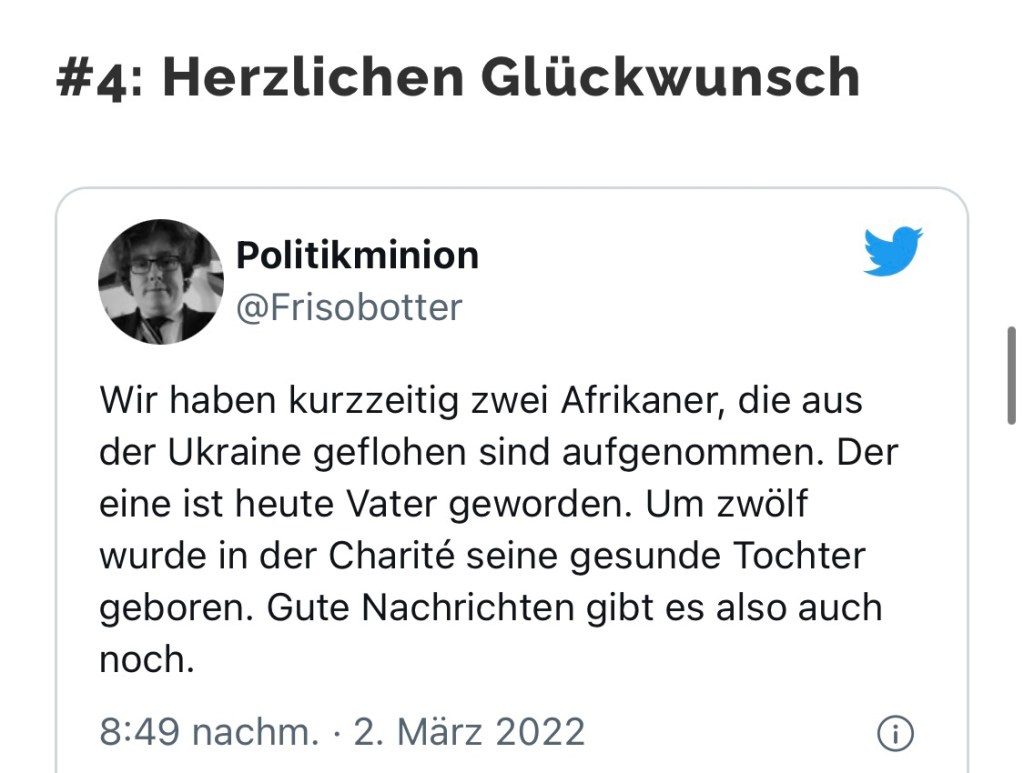Click the Herzlichen Glückwunsch heading

pos(511,78)
